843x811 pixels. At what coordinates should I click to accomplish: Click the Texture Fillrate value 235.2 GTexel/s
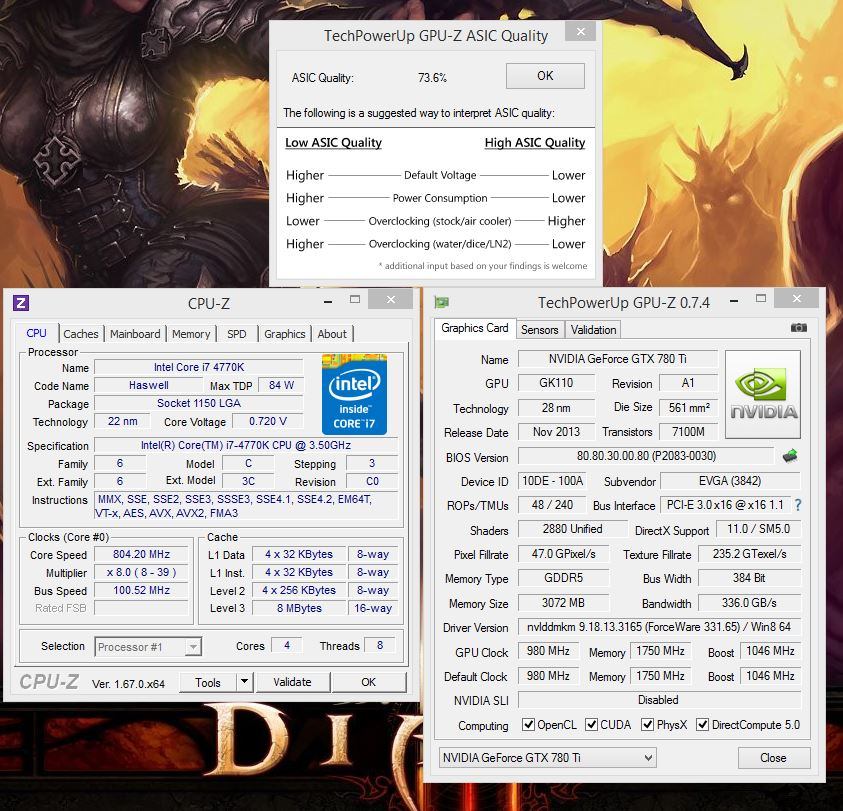[x=749, y=554]
